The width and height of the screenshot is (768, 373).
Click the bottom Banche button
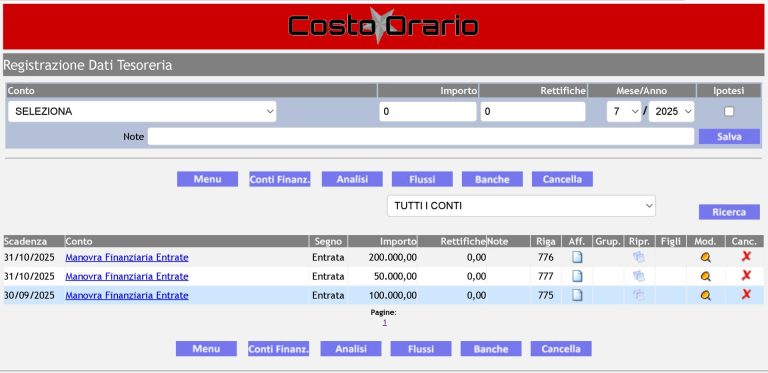[491, 349]
